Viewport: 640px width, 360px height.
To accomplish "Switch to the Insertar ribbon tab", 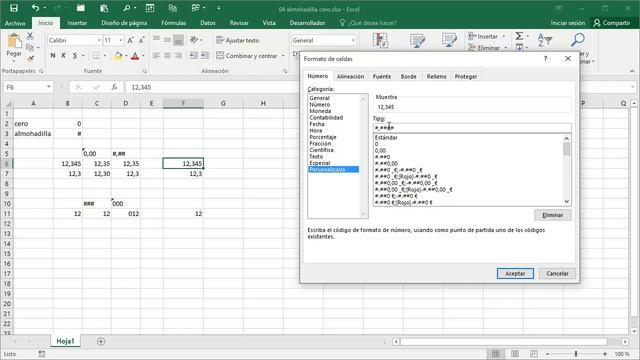I will point(77,23).
